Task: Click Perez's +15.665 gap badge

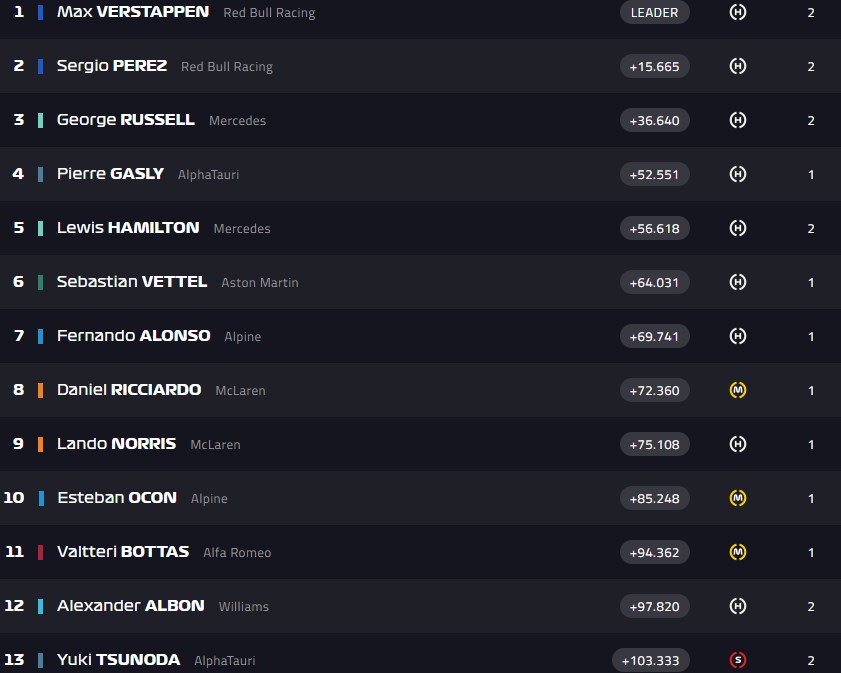Action: pos(654,66)
